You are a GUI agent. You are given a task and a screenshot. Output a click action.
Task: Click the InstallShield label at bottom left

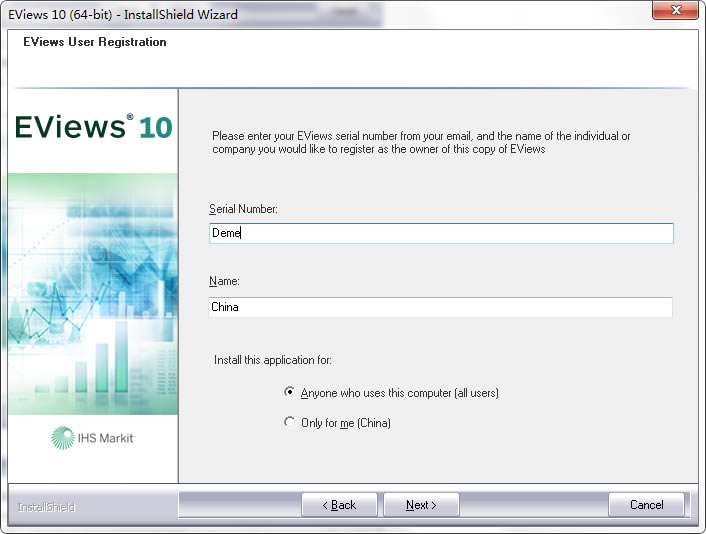(x=46, y=507)
